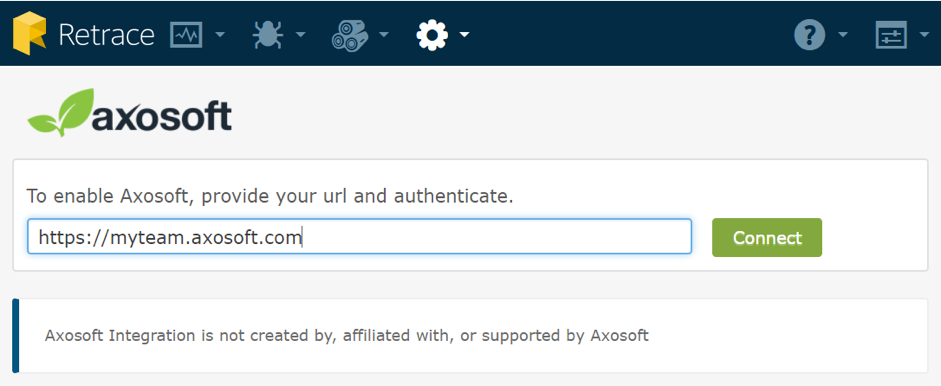Screen dimensions: 941x386
Task: Open the monitoring dashboard icon
Action: click(x=186, y=35)
